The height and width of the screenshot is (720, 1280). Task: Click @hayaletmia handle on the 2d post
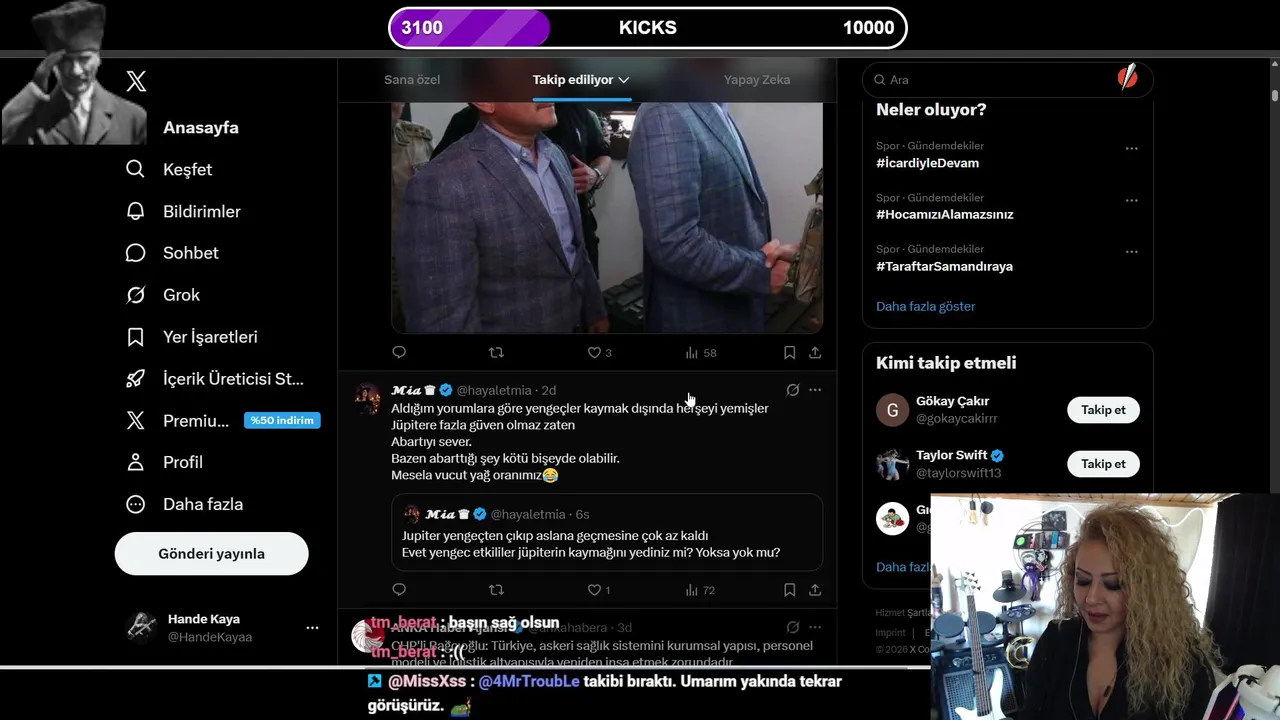pos(494,390)
